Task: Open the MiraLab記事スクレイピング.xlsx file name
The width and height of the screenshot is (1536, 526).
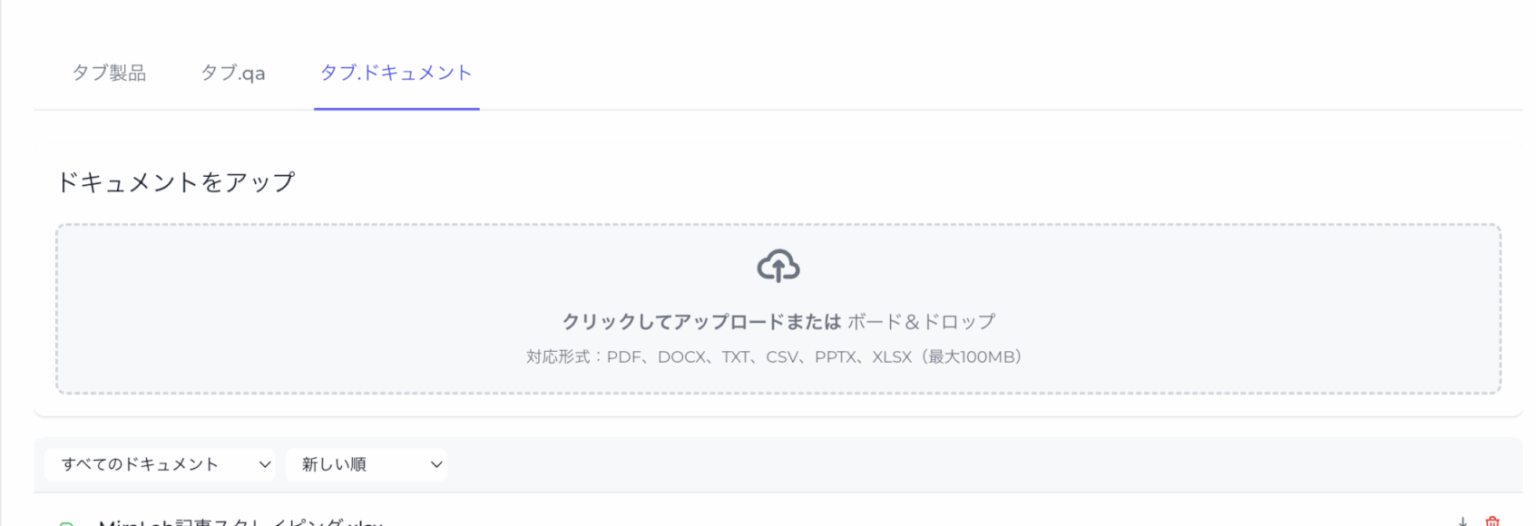Action: click(x=240, y=522)
